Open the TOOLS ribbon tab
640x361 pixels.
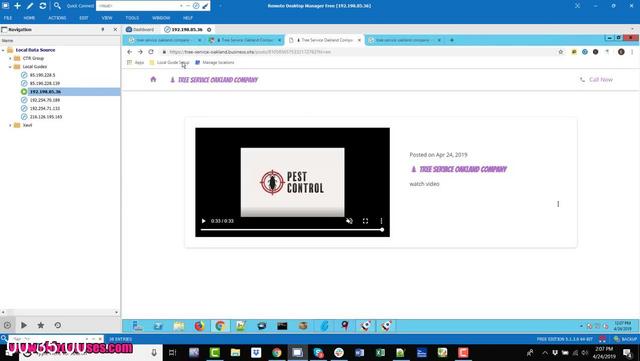point(132,18)
